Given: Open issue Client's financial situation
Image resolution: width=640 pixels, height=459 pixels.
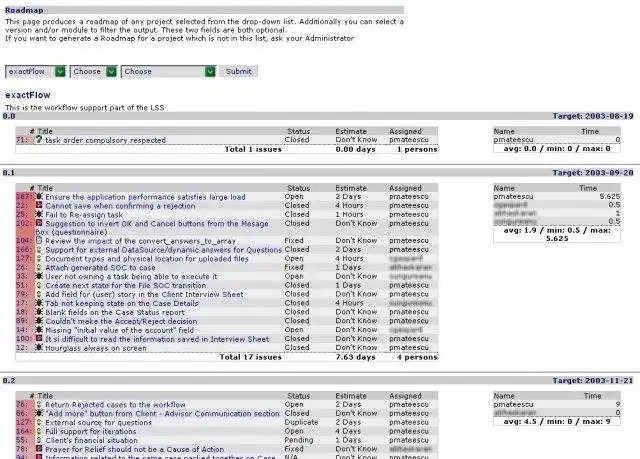Looking at the screenshot, I should coord(91,440).
